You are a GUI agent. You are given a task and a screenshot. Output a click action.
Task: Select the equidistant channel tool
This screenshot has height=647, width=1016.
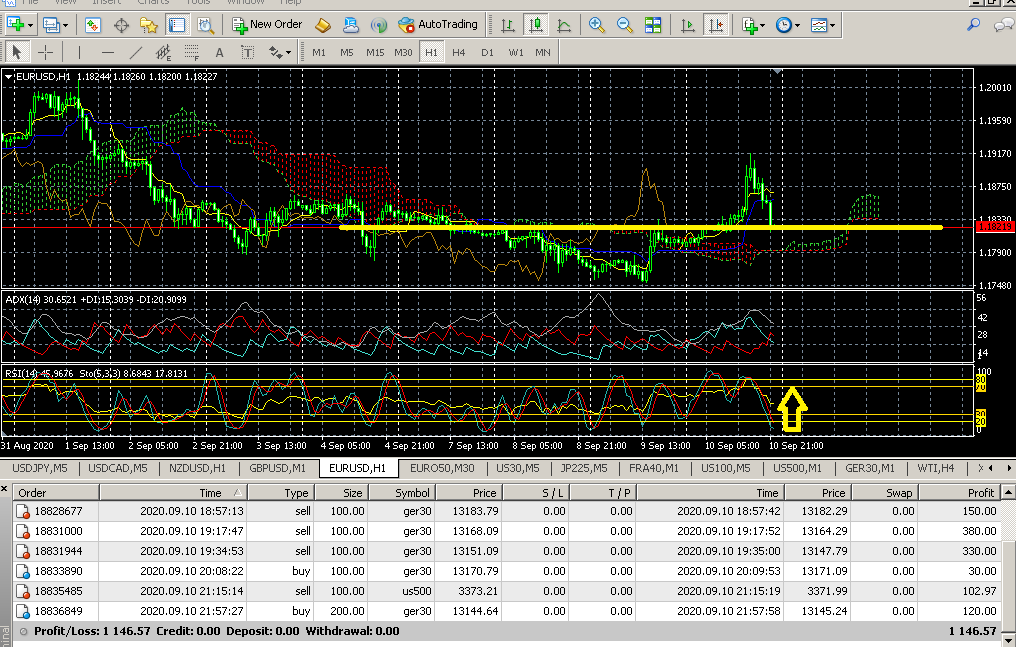coord(163,52)
